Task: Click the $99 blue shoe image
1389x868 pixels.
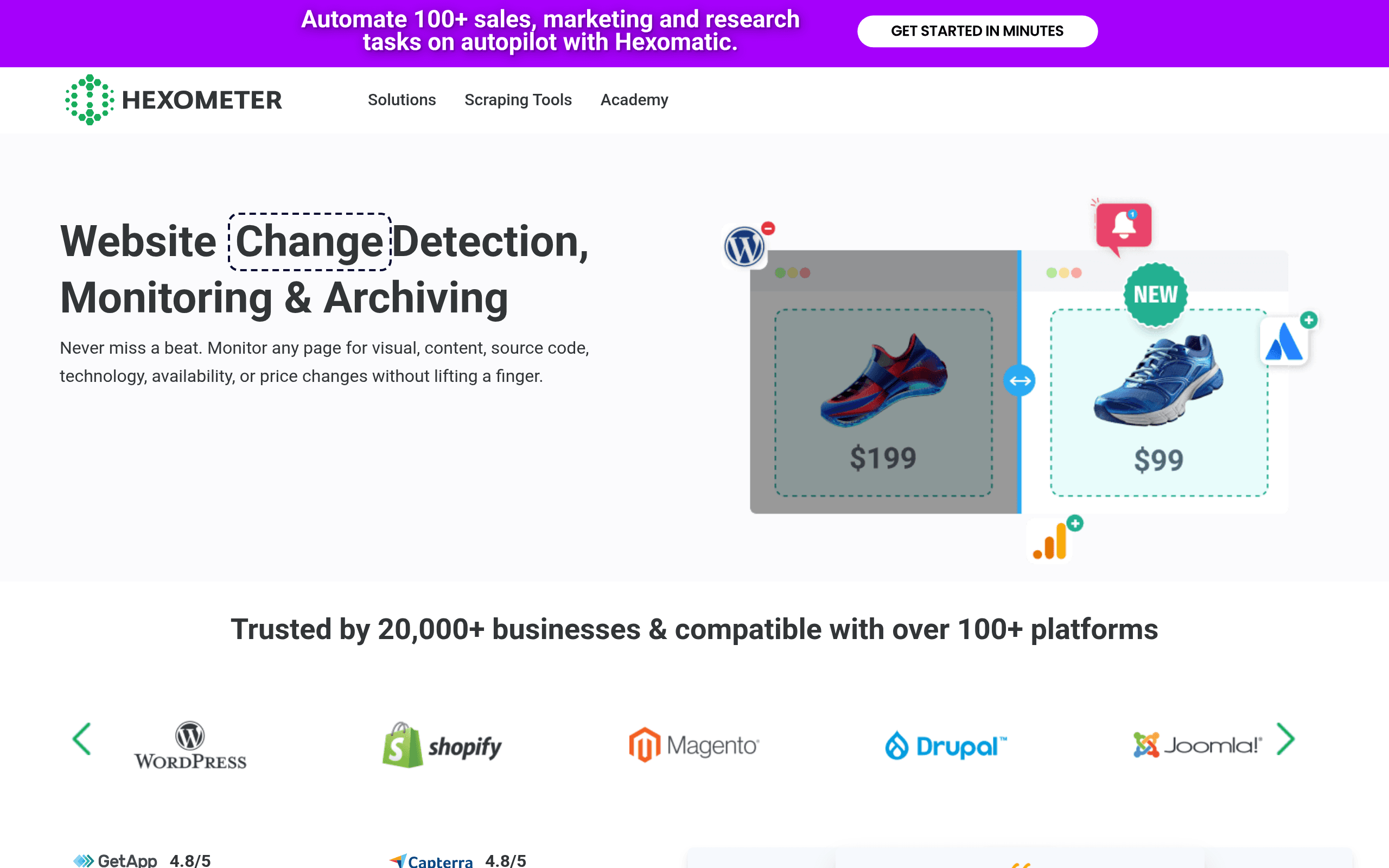Action: [1159, 380]
